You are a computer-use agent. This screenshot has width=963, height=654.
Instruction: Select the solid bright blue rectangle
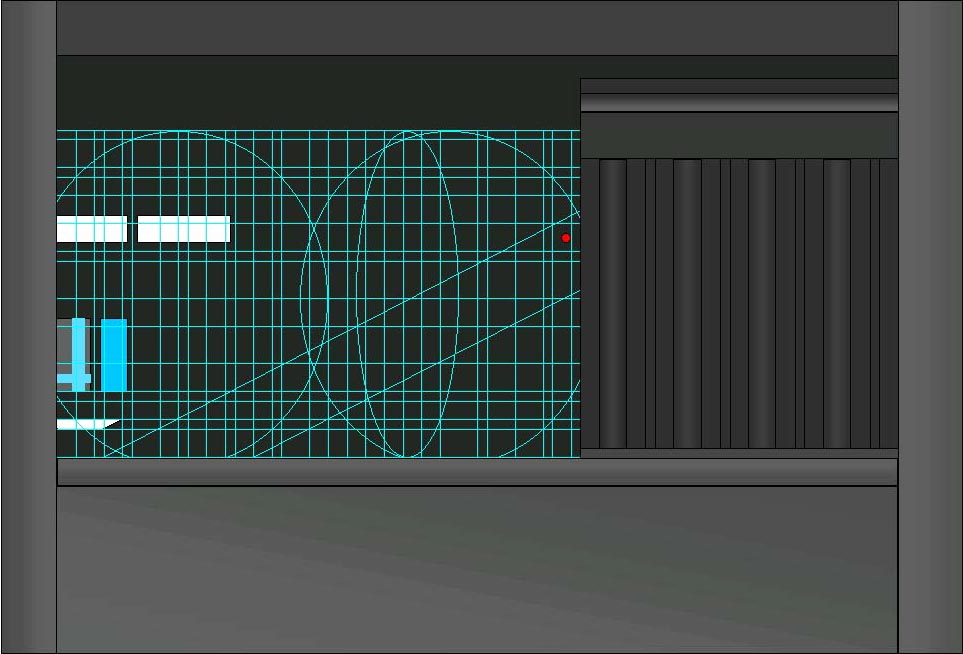[114, 355]
